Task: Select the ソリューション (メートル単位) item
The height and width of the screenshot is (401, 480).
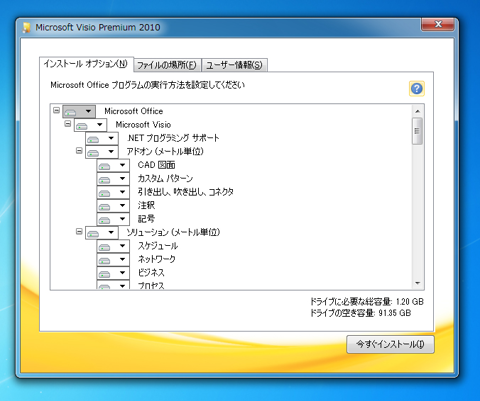Action: click(173, 232)
